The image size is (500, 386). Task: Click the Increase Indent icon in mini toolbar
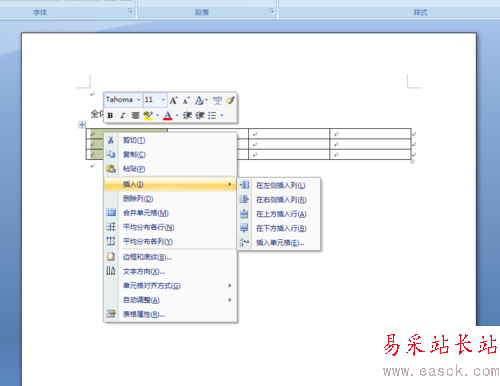200,116
